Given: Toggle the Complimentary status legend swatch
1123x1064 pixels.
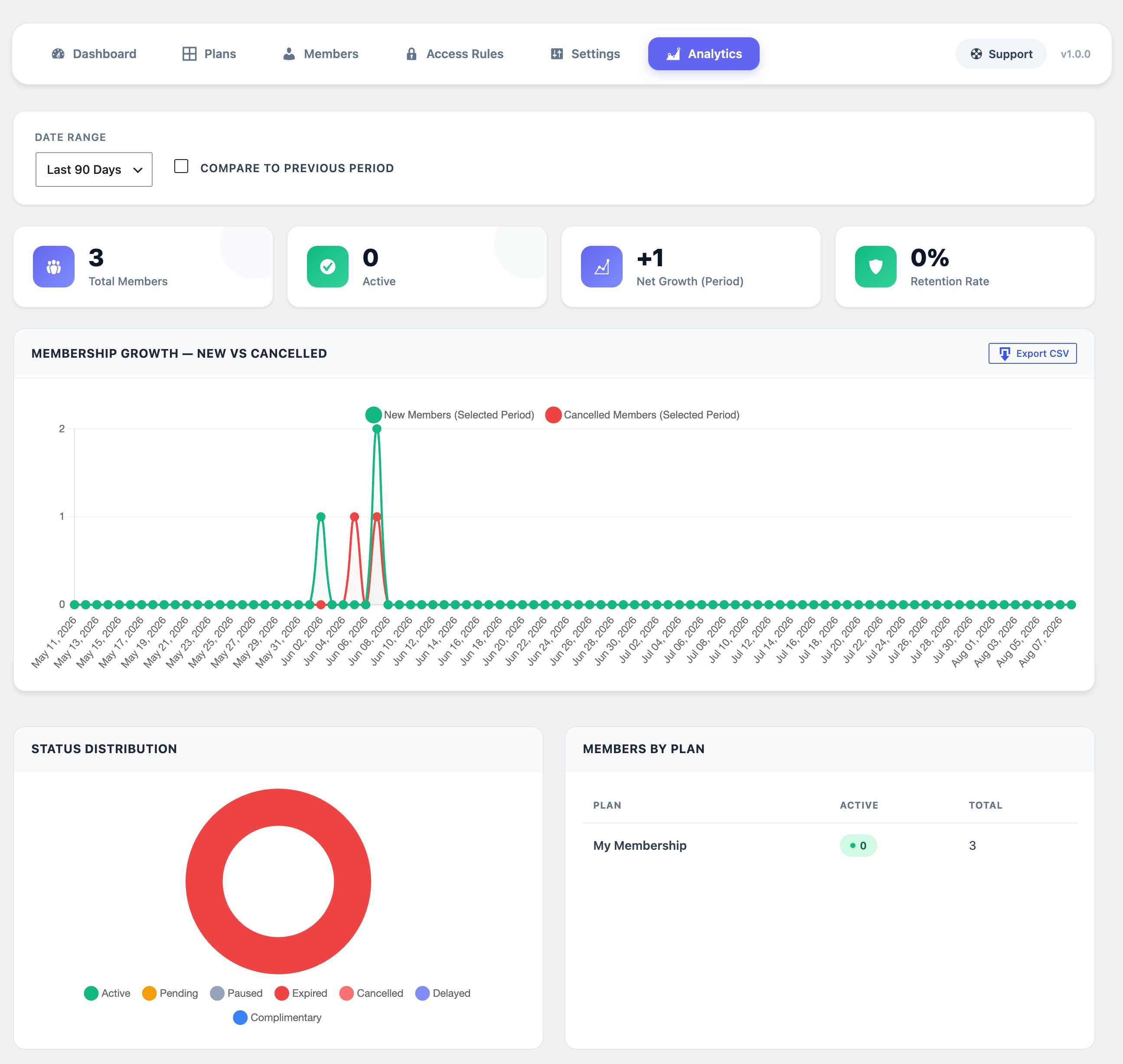Looking at the screenshot, I should (241, 1018).
